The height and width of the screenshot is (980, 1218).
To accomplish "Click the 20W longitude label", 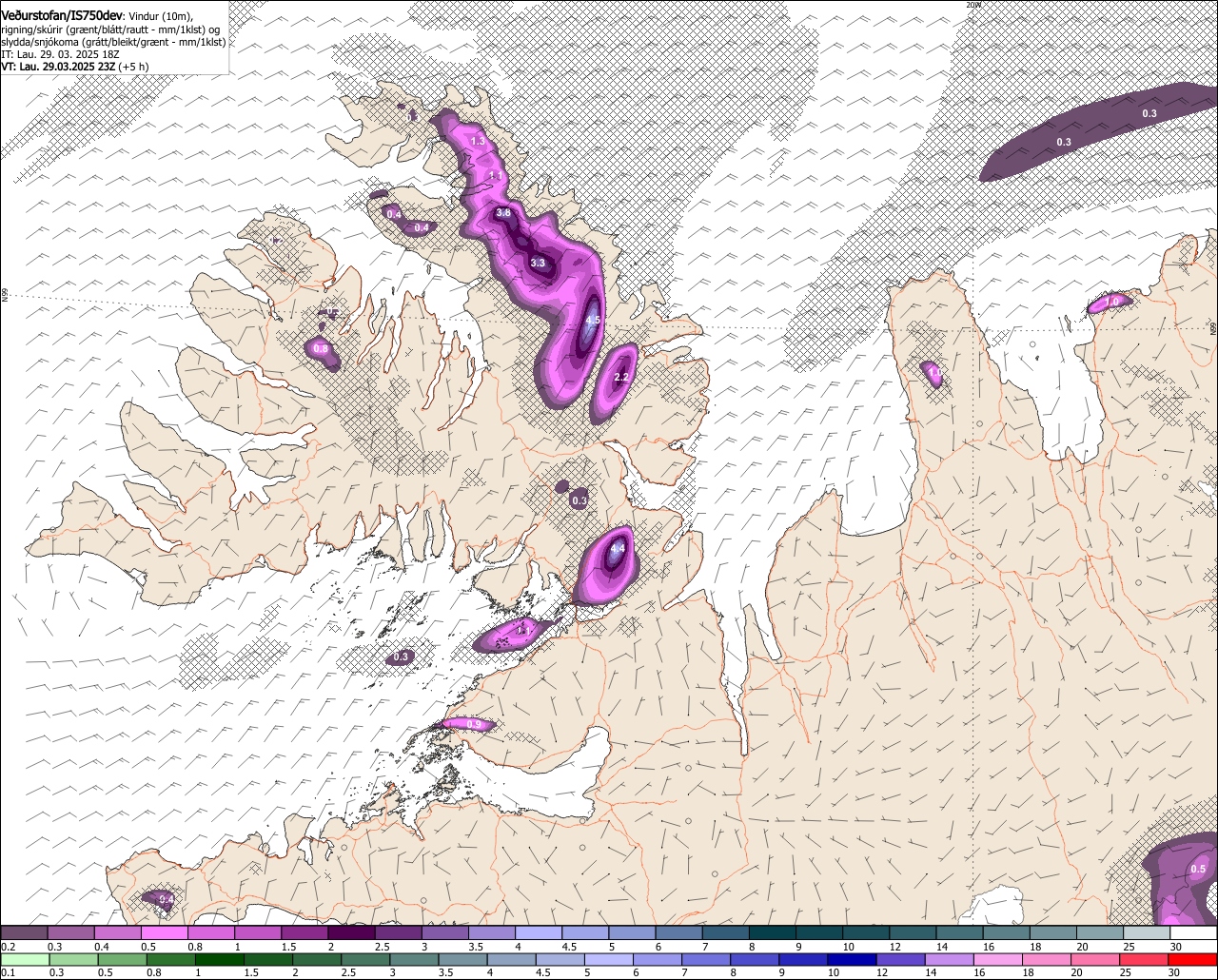I will [972, 5].
